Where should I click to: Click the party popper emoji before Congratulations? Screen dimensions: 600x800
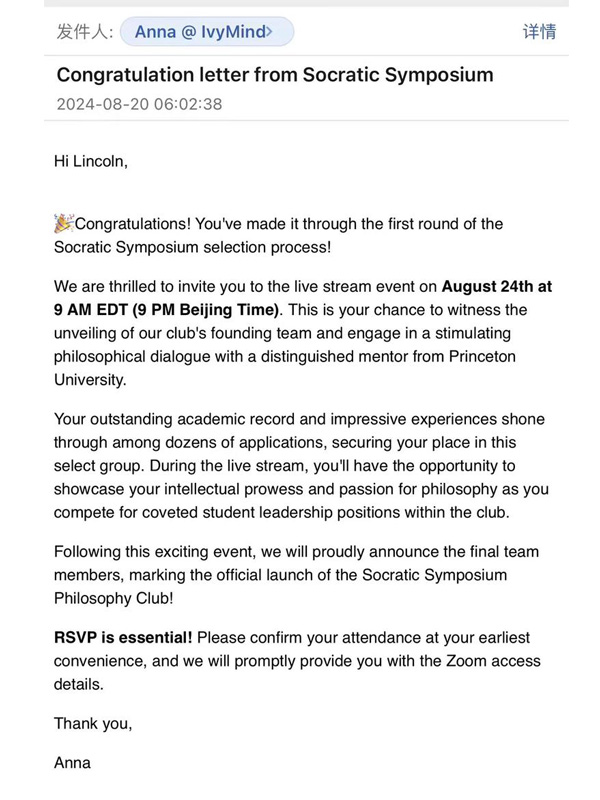tap(64, 223)
